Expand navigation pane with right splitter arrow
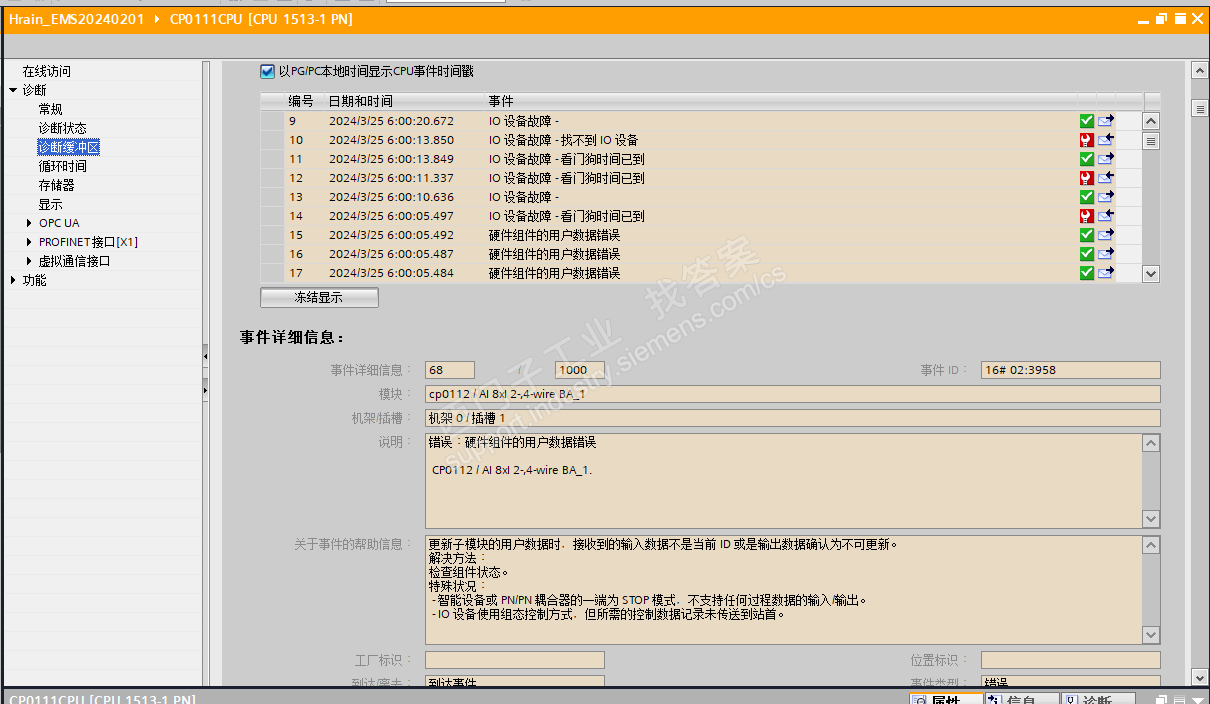The height and width of the screenshot is (704, 1210). tap(205, 389)
